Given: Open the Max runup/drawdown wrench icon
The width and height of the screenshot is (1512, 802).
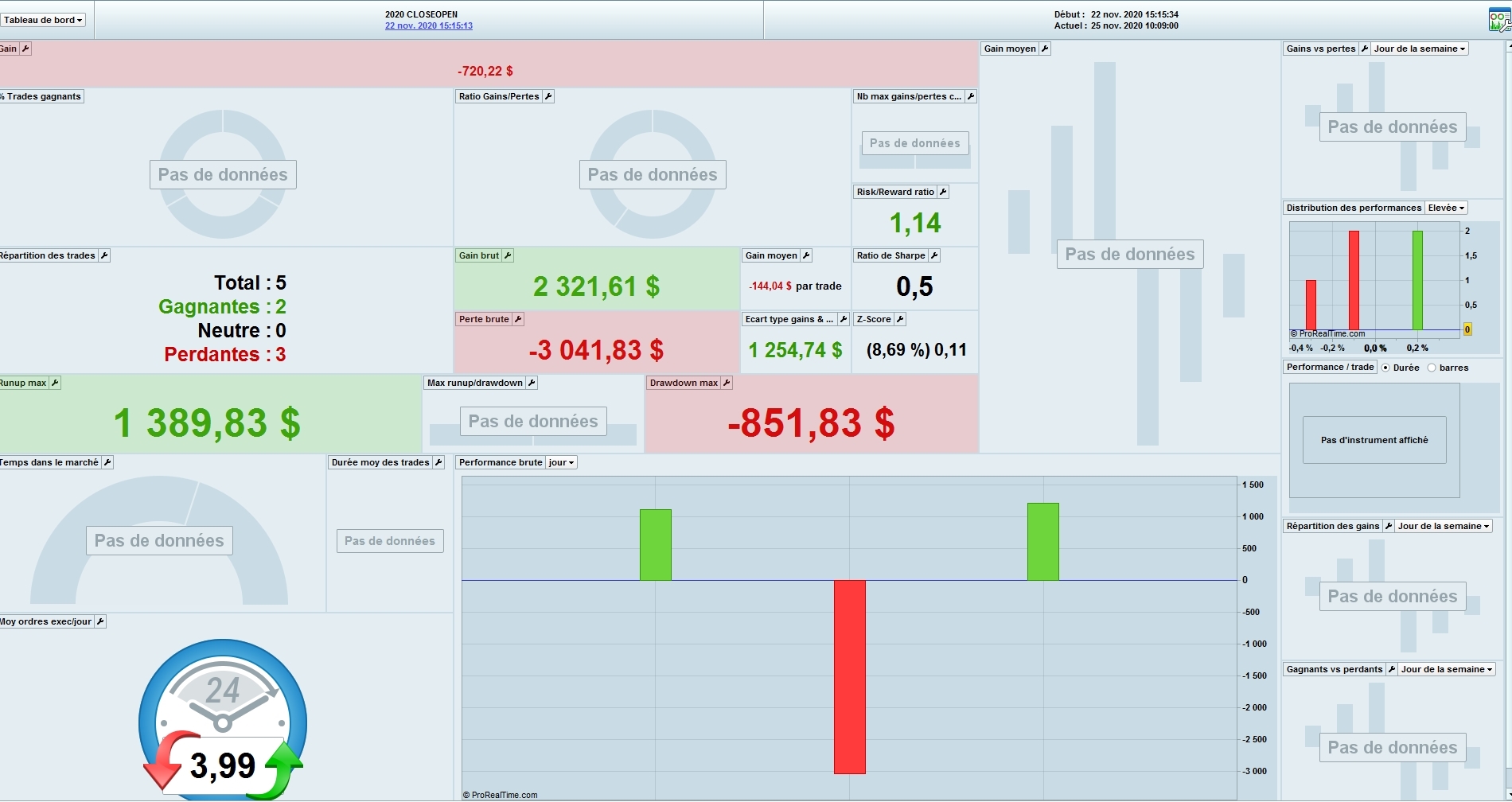Looking at the screenshot, I should click(532, 383).
